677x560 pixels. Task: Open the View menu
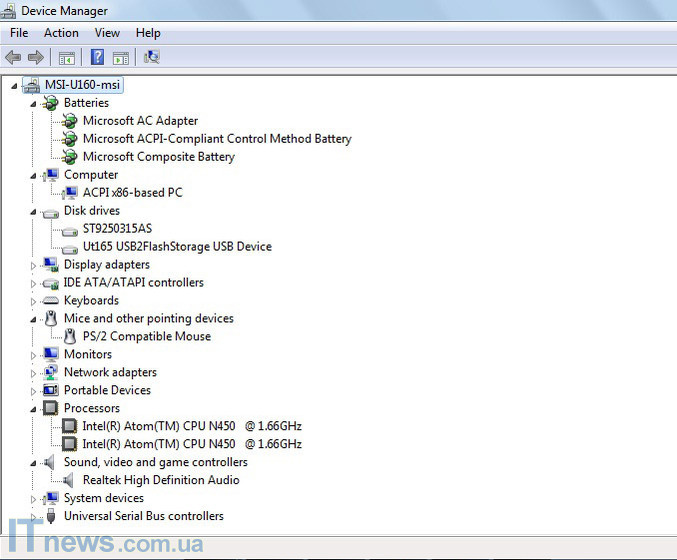107,33
